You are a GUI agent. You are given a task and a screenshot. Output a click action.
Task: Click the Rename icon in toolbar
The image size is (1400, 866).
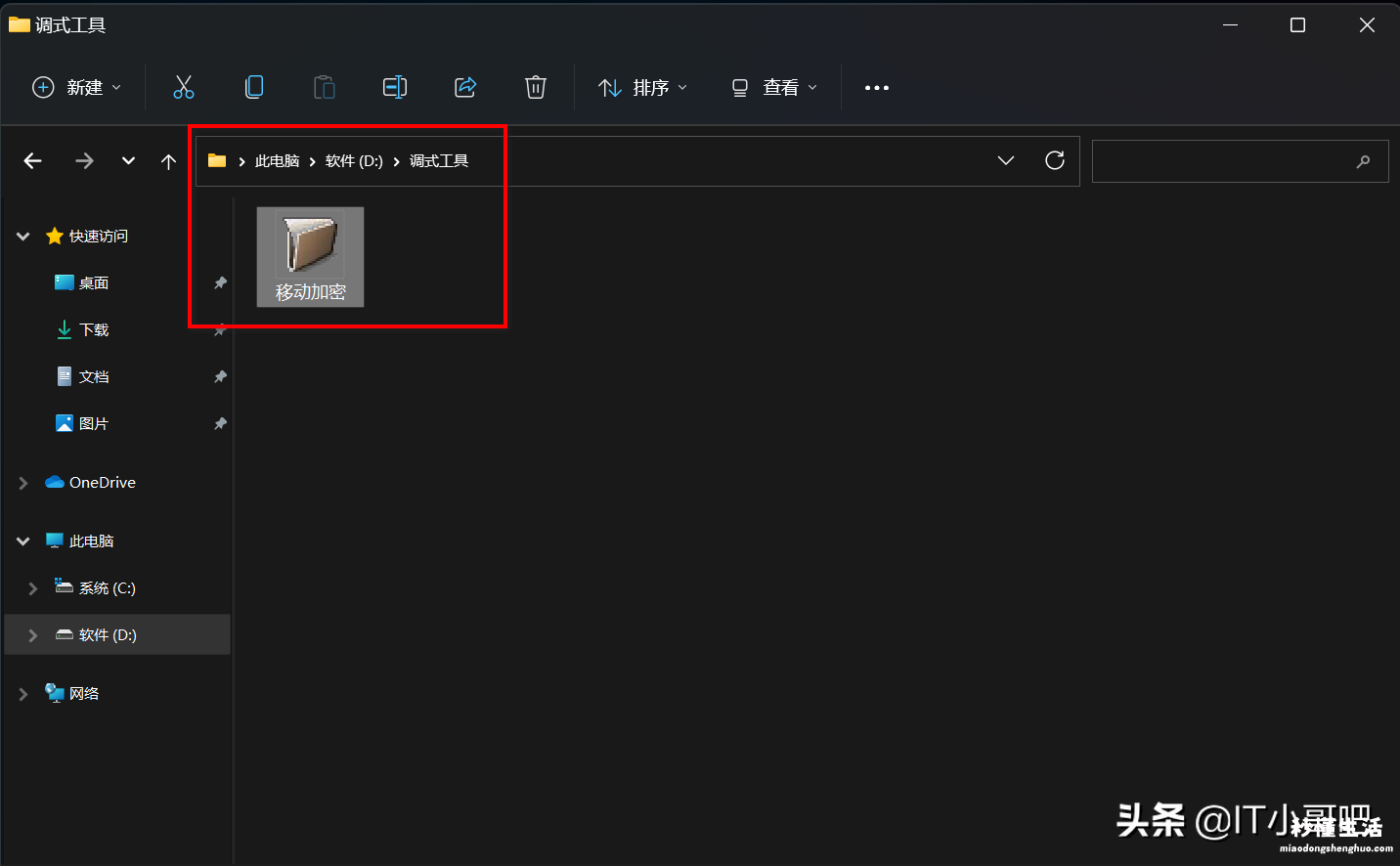[395, 88]
